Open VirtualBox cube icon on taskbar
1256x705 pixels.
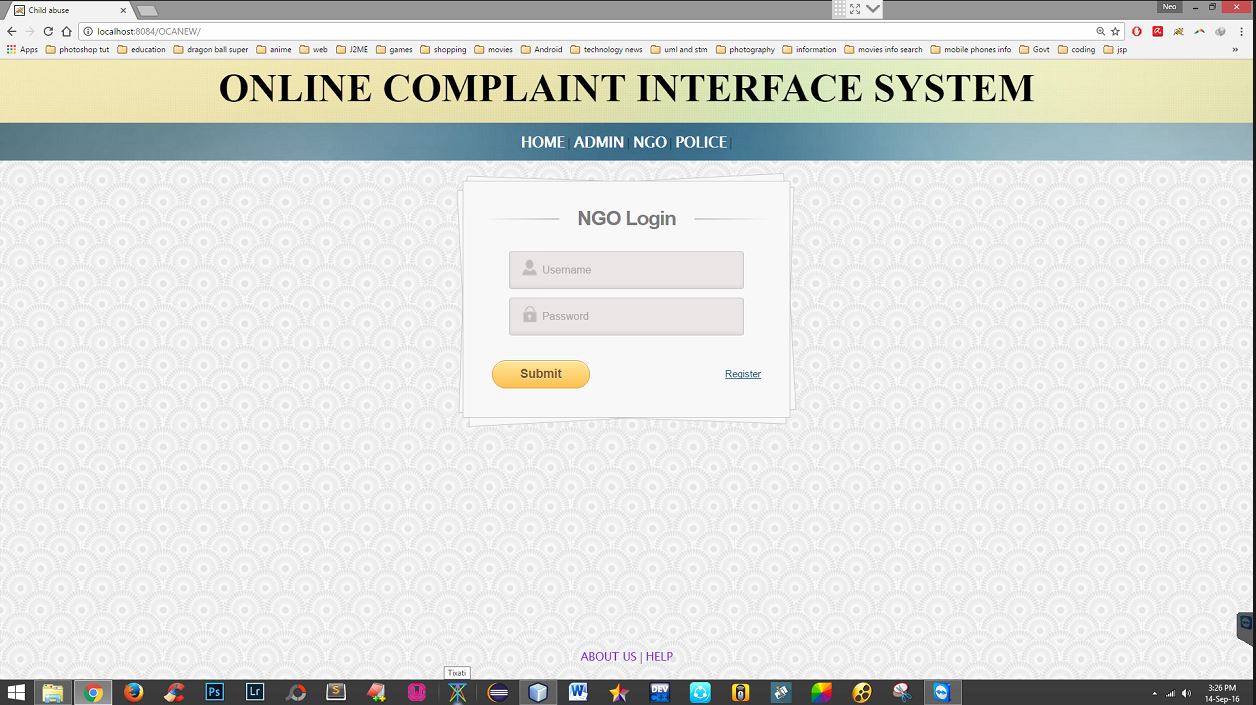pos(538,692)
